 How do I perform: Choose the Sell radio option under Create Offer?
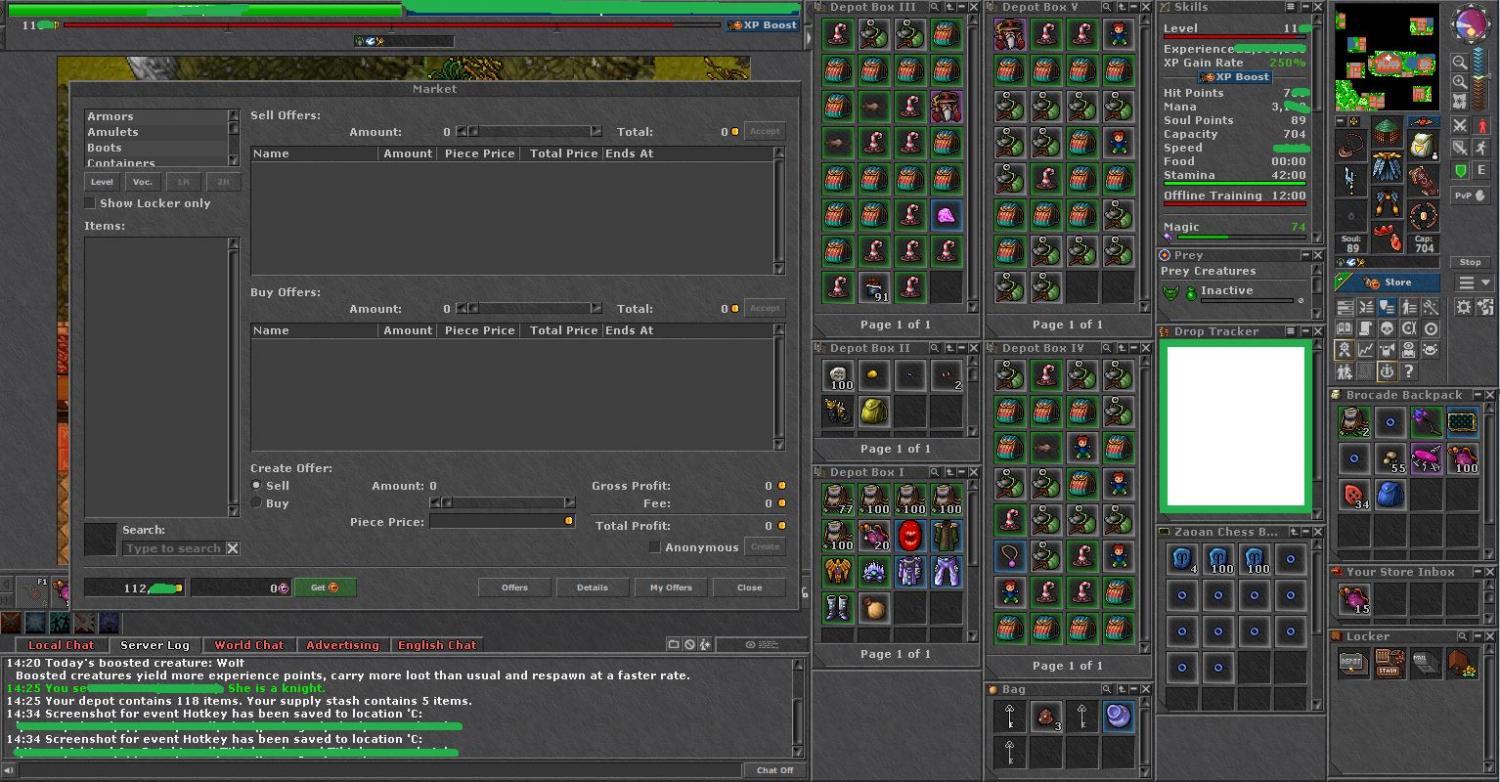point(256,486)
